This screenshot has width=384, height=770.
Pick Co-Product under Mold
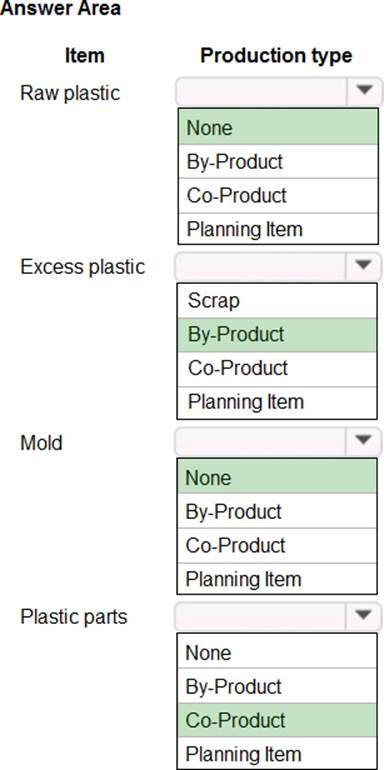[x=278, y=546]
